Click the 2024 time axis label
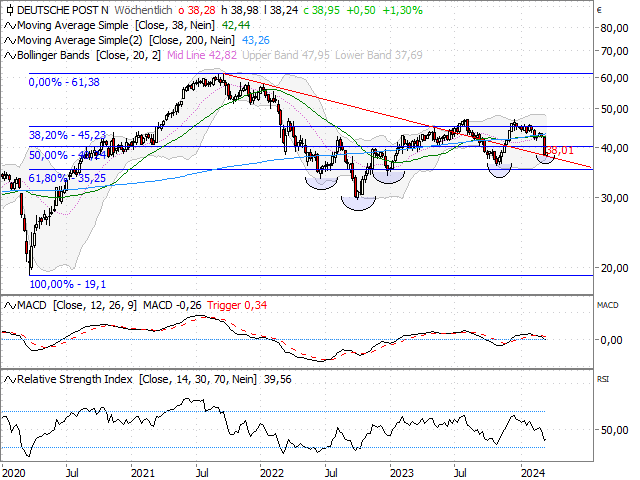Viewport: 640px width, 480px height. (x=533, y=473)
